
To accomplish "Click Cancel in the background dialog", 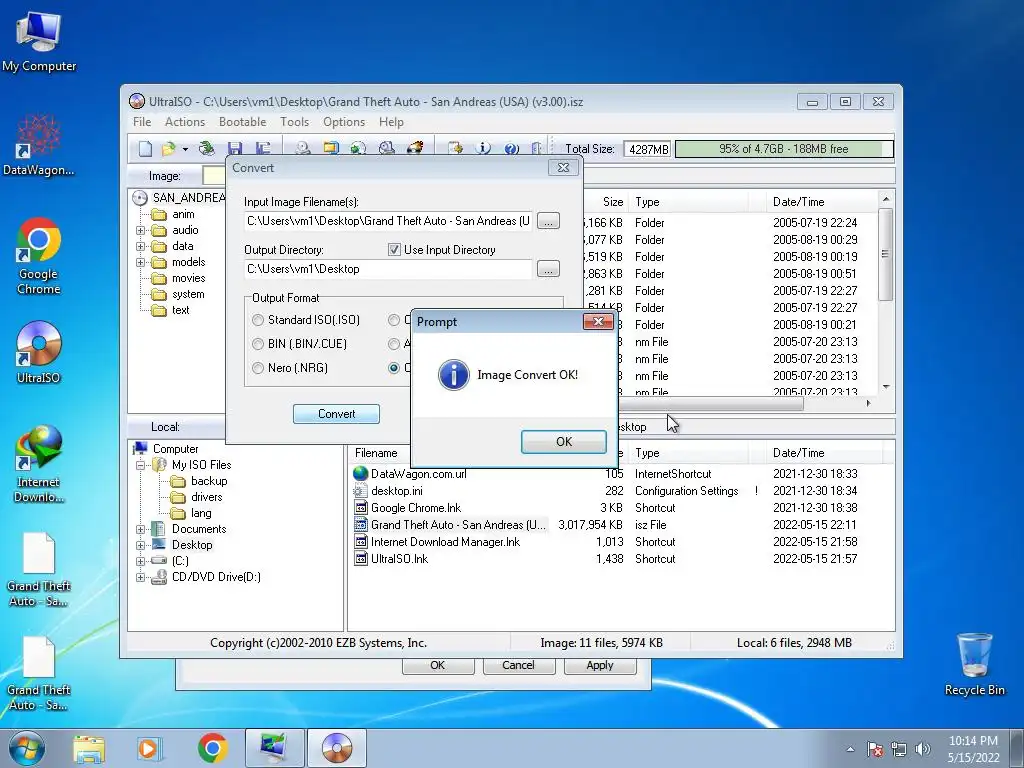I will (x=518, y=665).
